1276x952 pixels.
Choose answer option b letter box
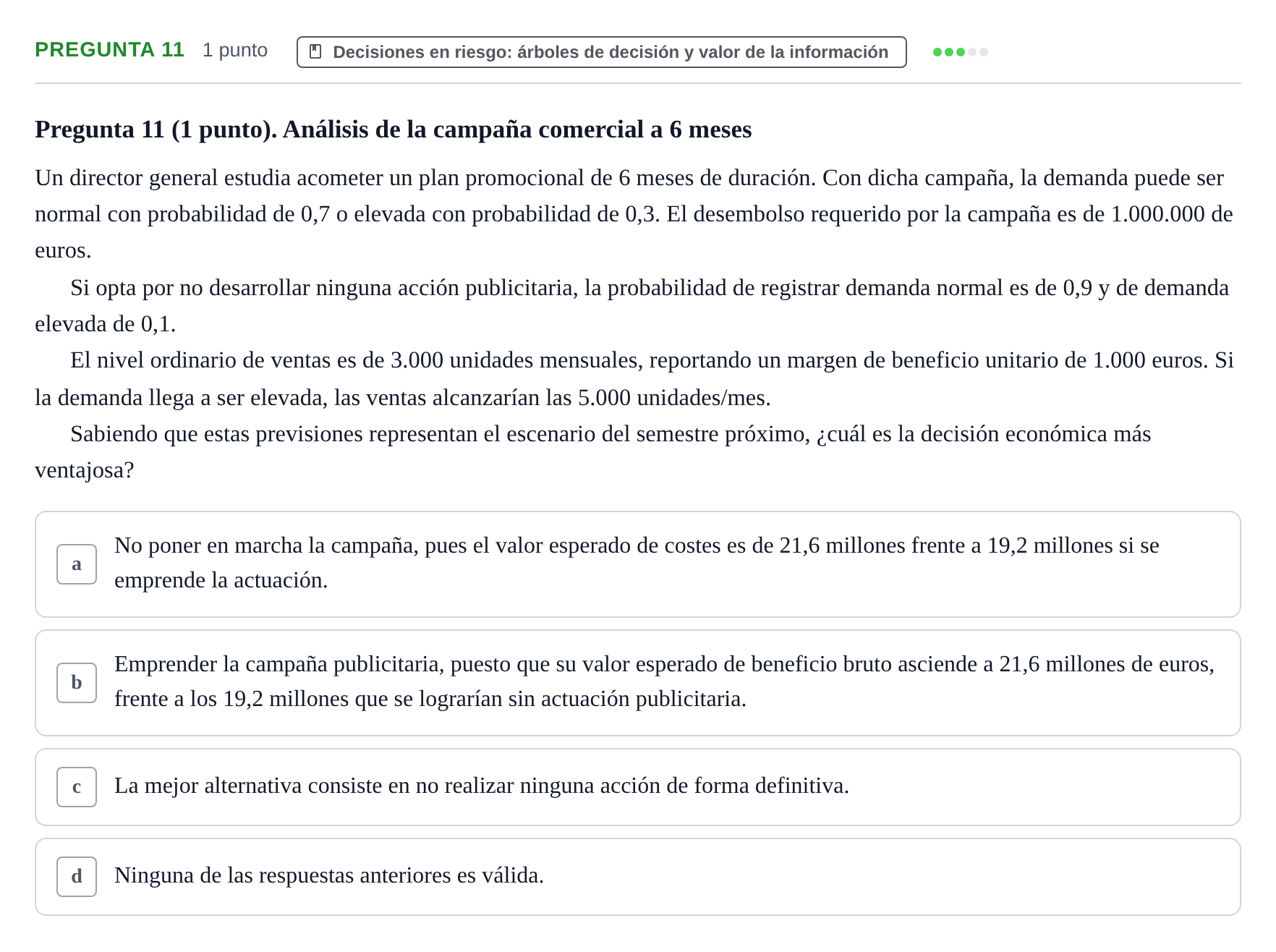[x=77, y=683]
